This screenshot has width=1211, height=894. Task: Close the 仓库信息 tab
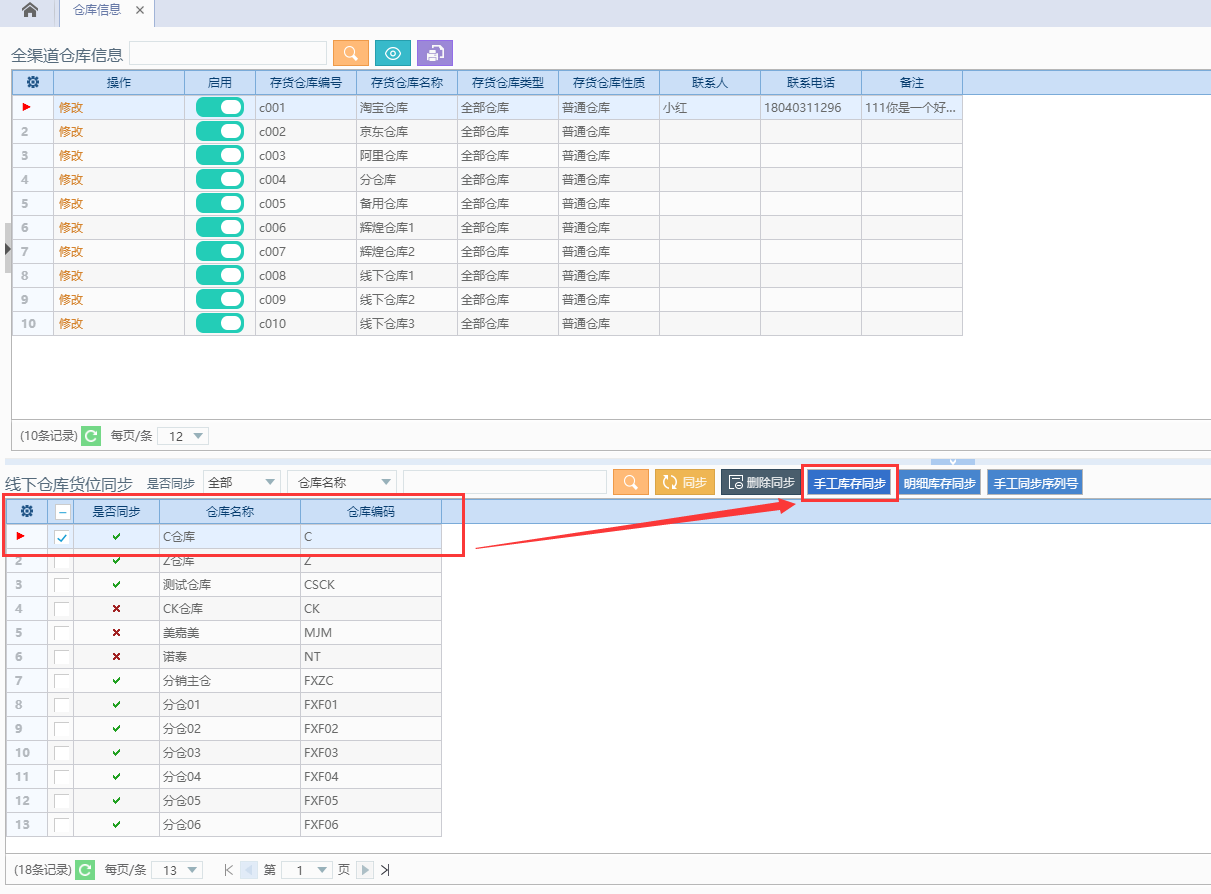(x=139, y=10)
